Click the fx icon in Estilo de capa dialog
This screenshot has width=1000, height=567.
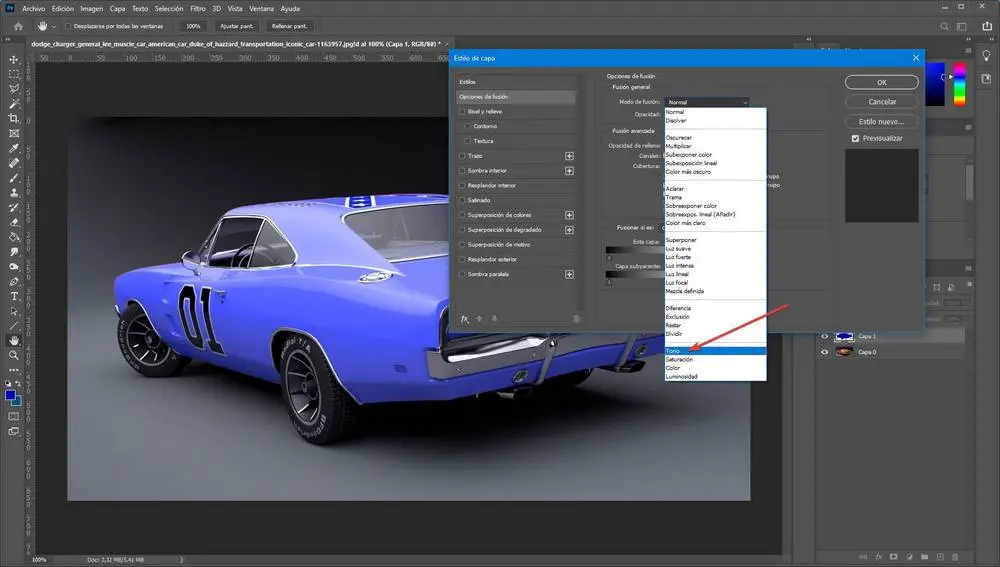pyautogui.click(x=465, y=318)
